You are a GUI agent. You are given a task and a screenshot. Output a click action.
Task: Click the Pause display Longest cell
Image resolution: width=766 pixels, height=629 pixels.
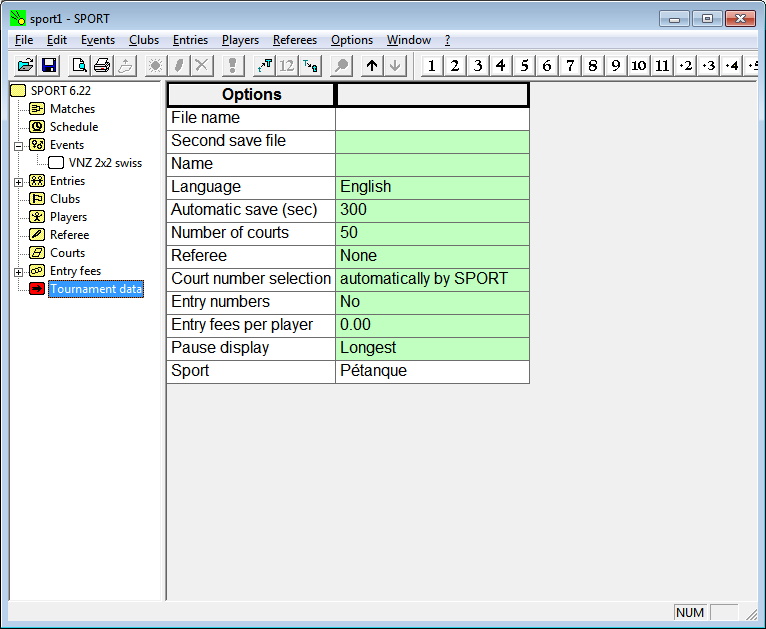(x=431, y=348)
